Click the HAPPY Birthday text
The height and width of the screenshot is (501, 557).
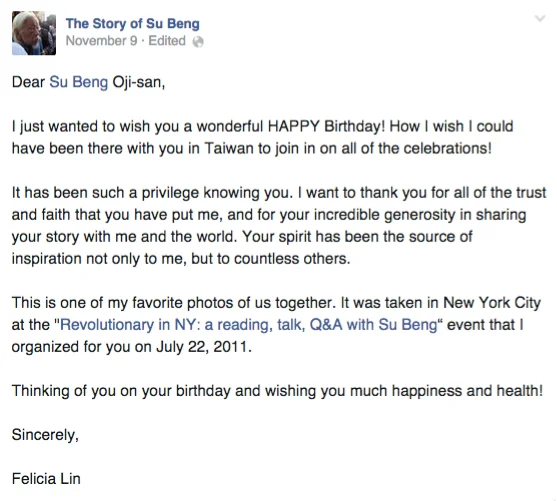[326, 126]
